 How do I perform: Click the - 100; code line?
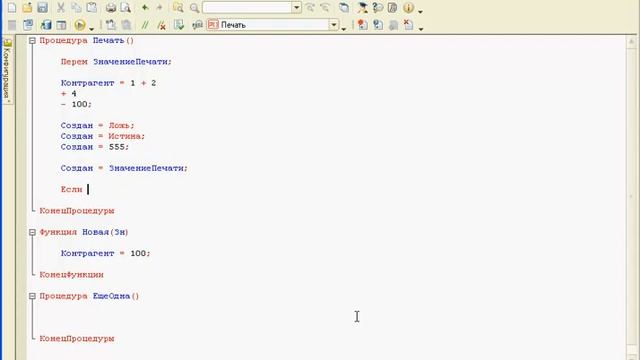tap(76, 104)
